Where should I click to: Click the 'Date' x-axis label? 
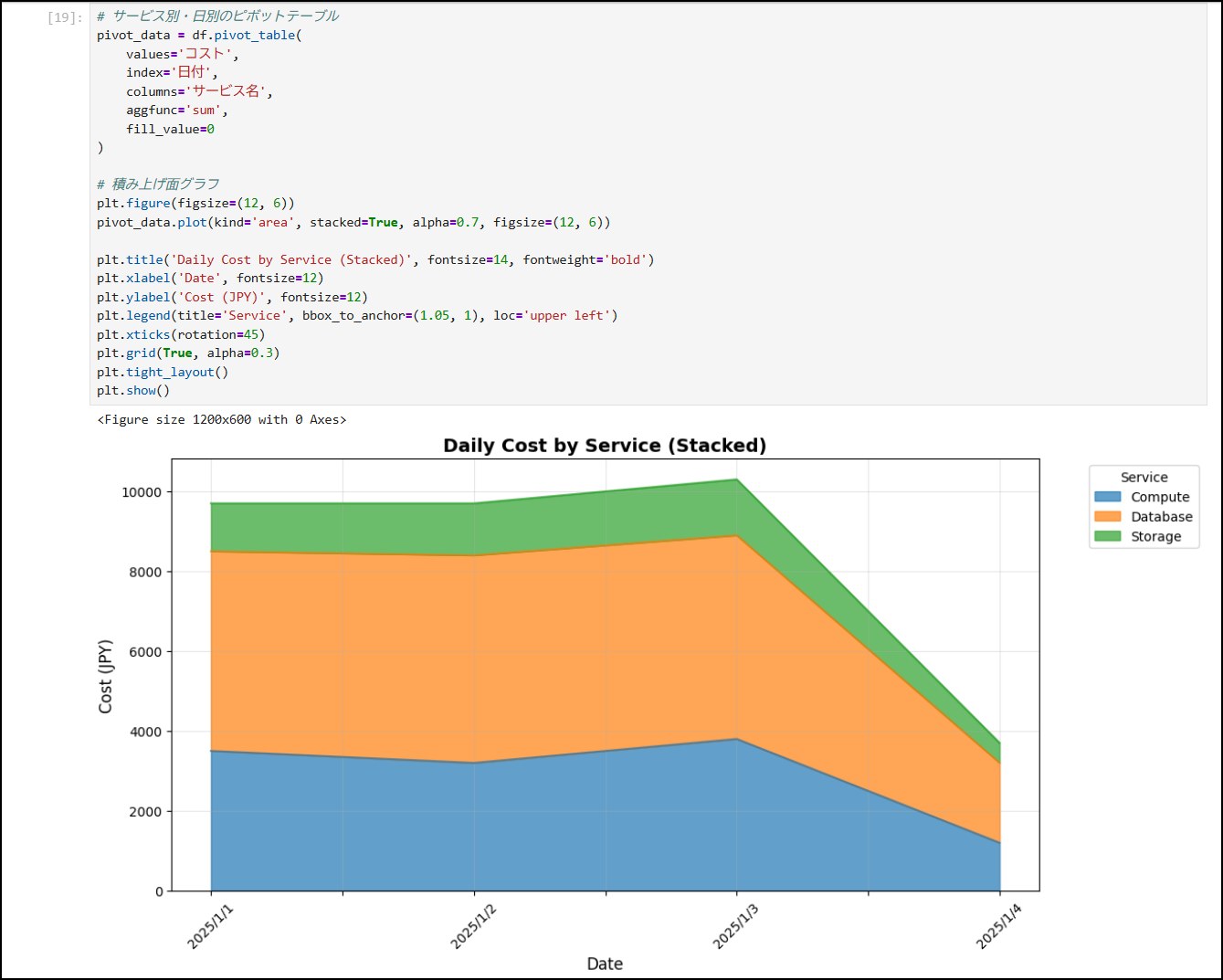point(604,964)
